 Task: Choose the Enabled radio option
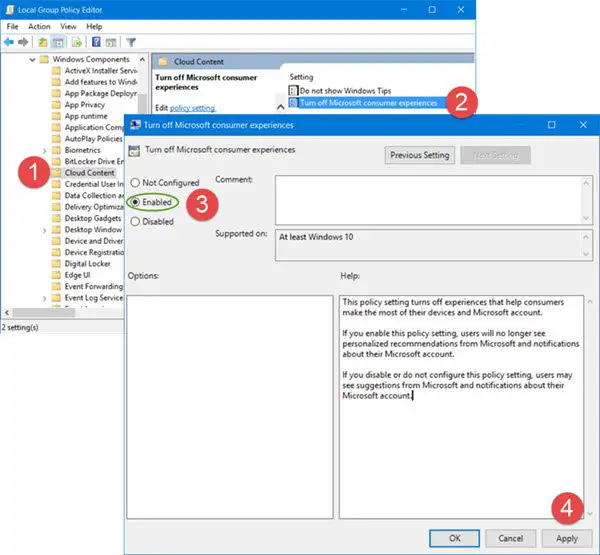135,202
